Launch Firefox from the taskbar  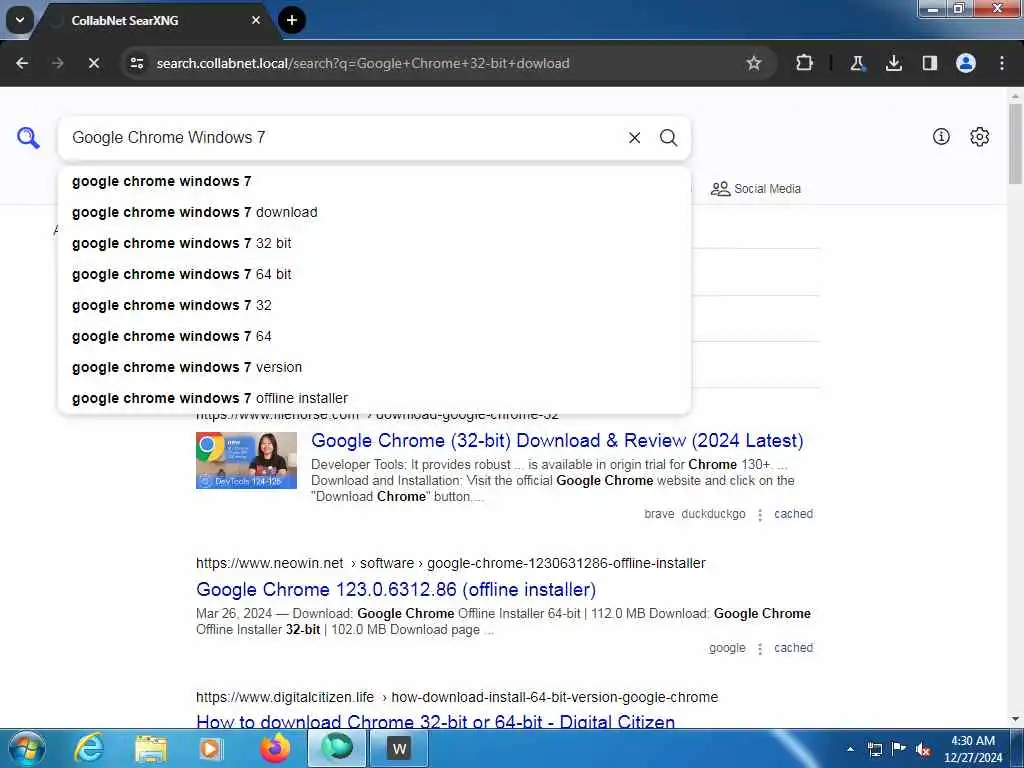pos(275,748)
